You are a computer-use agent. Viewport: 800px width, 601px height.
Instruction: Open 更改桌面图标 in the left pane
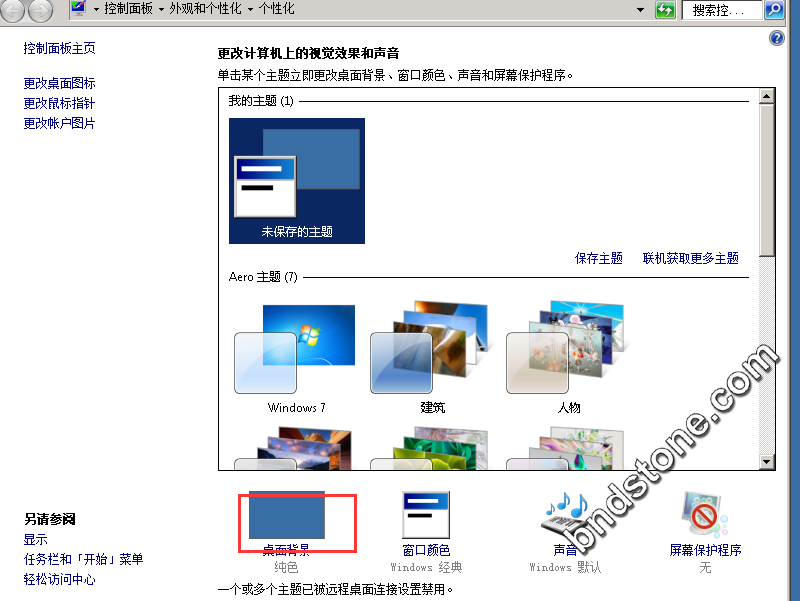coord(60,84)
